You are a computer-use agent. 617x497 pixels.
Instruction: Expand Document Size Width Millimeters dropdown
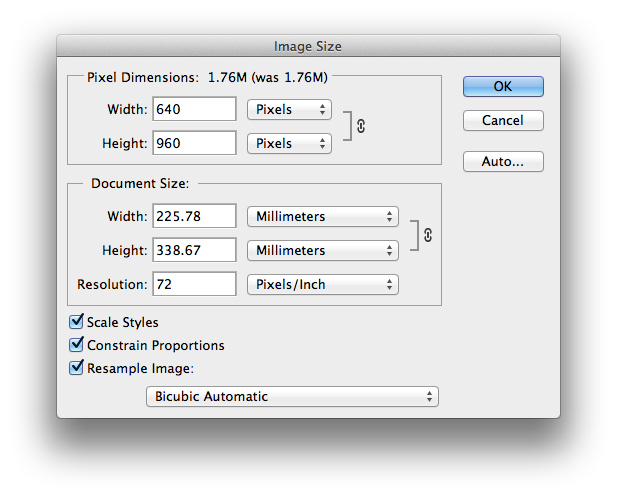pos(322,216)
